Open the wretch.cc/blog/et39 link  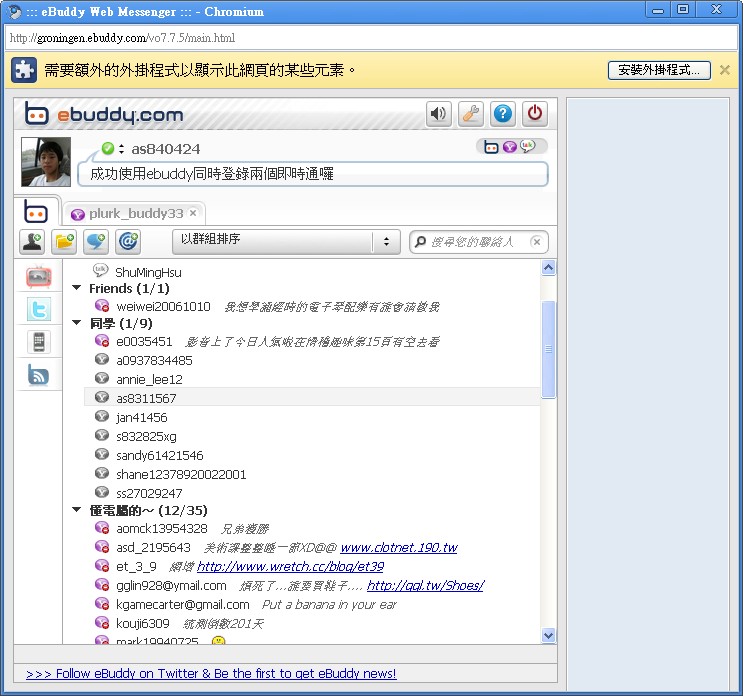(x=290, y=567)
